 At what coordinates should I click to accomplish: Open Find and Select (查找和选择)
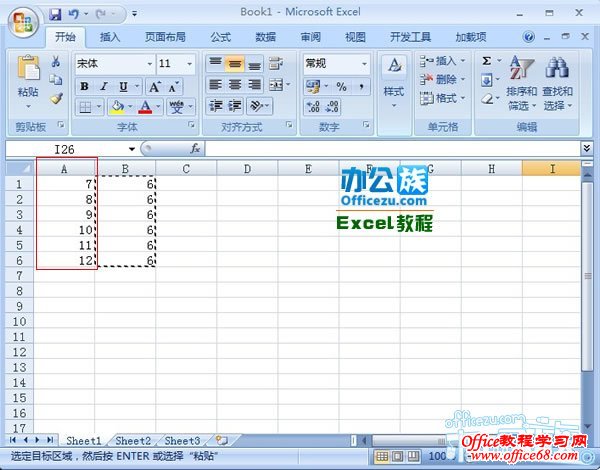[x=557, y=82]
